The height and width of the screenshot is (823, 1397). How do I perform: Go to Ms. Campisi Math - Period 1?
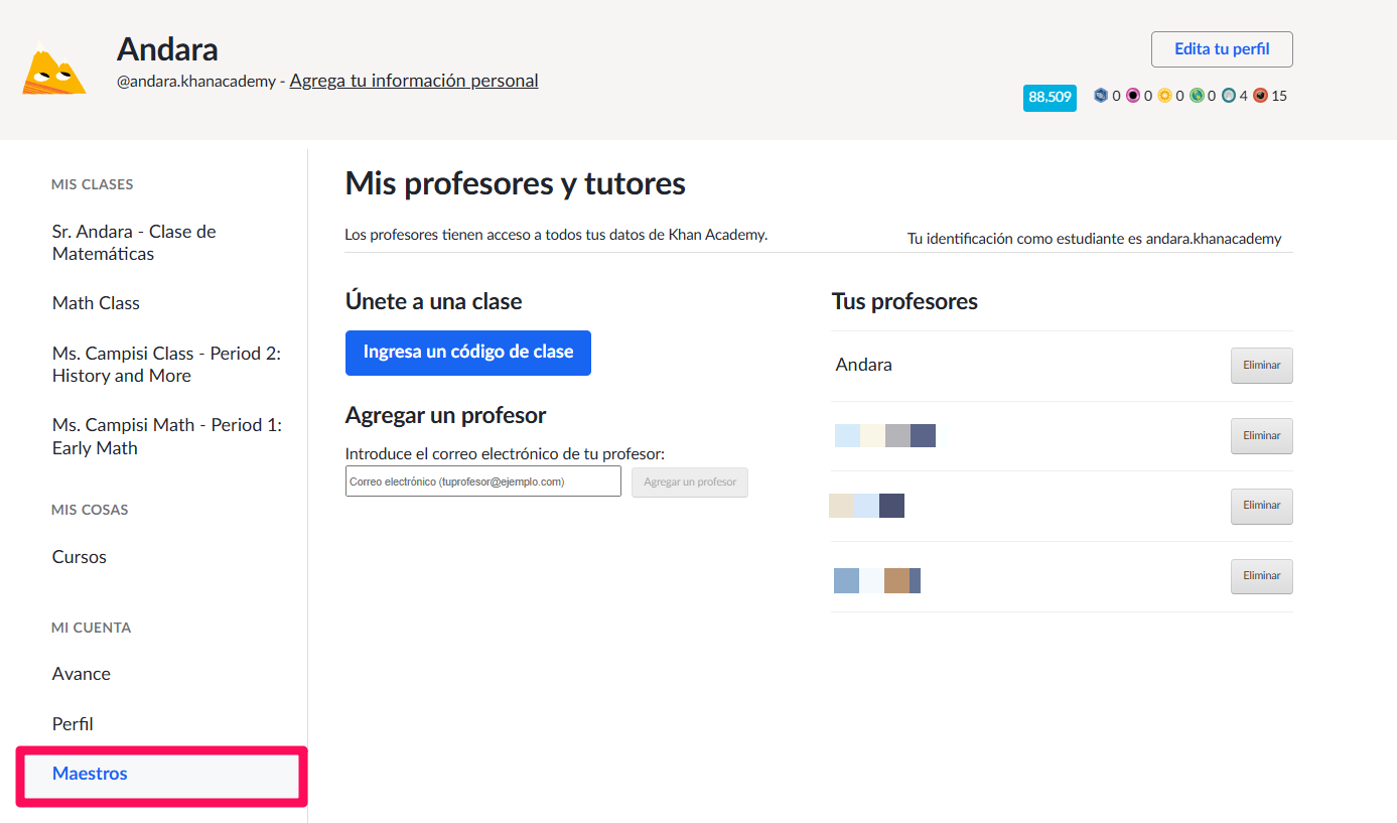click(x=166, y=437)
